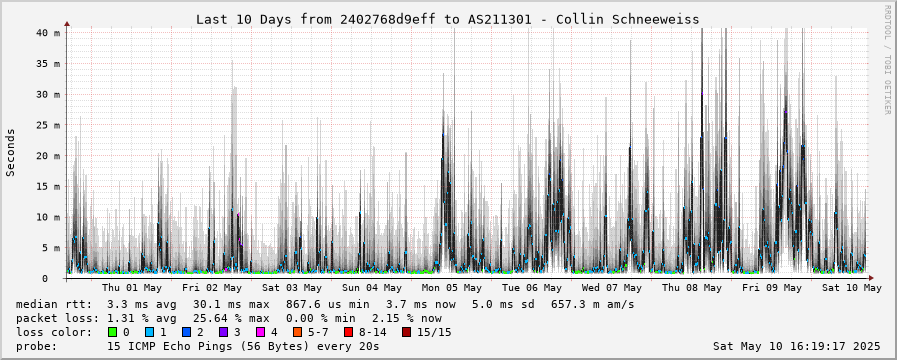Click the dark red 15/15 loss swatch
The image size is (897, 360).
coord(406,332)
